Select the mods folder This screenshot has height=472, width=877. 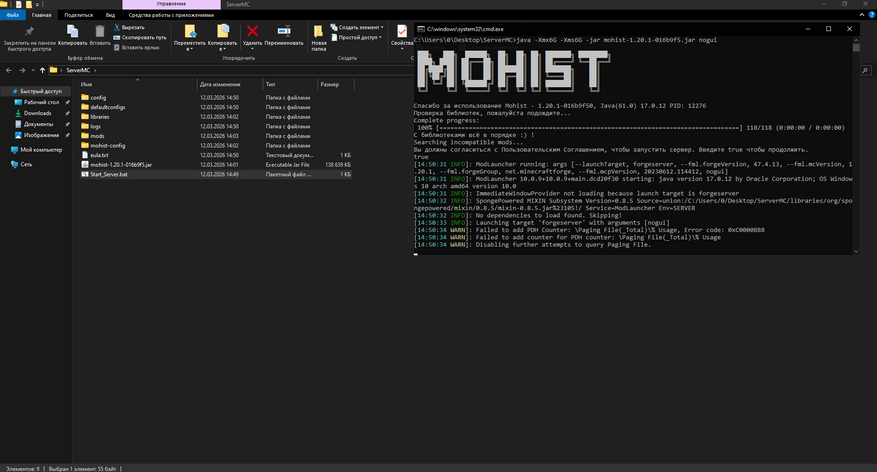(x=92, y=136)
